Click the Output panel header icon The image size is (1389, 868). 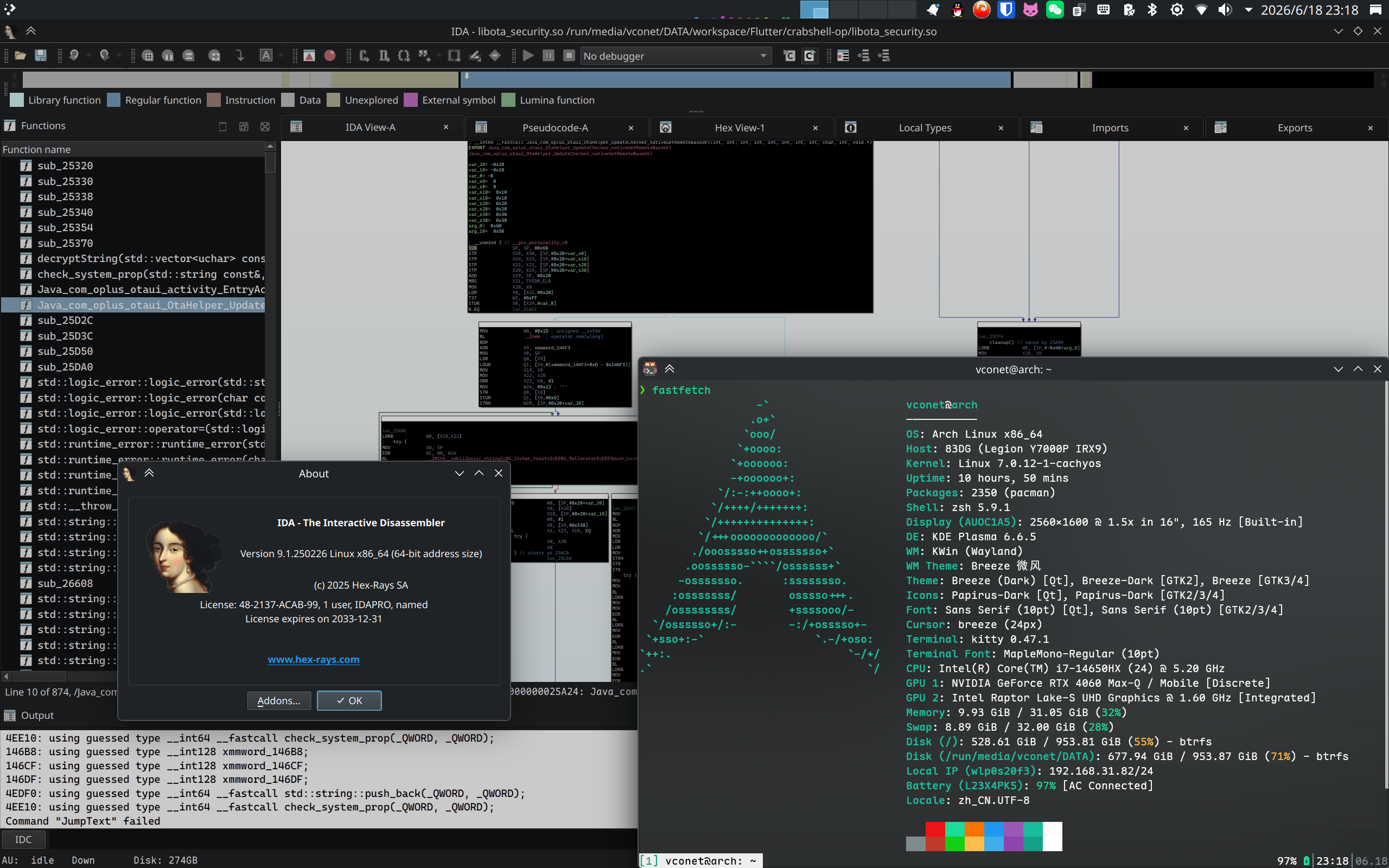[x=10, y=716]
